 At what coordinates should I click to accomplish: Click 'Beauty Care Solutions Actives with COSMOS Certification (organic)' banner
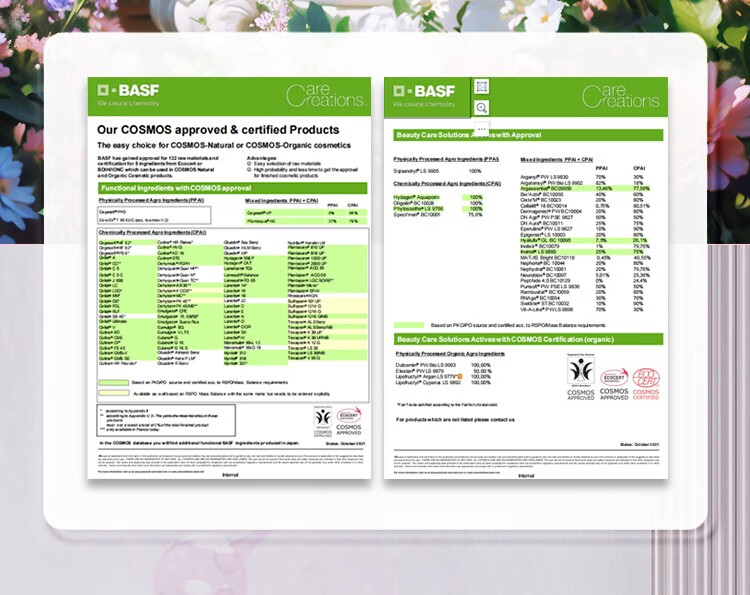coord(528,339)
